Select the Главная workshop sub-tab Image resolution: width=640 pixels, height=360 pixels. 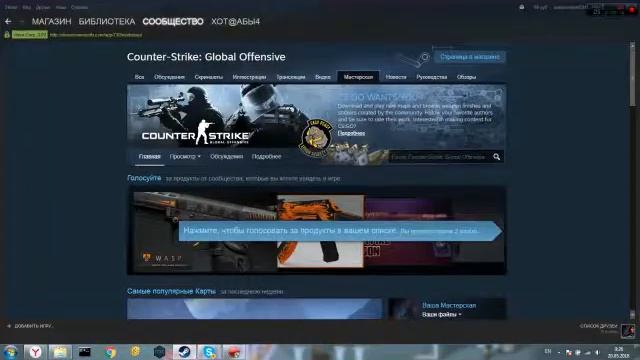coord(149,156)
